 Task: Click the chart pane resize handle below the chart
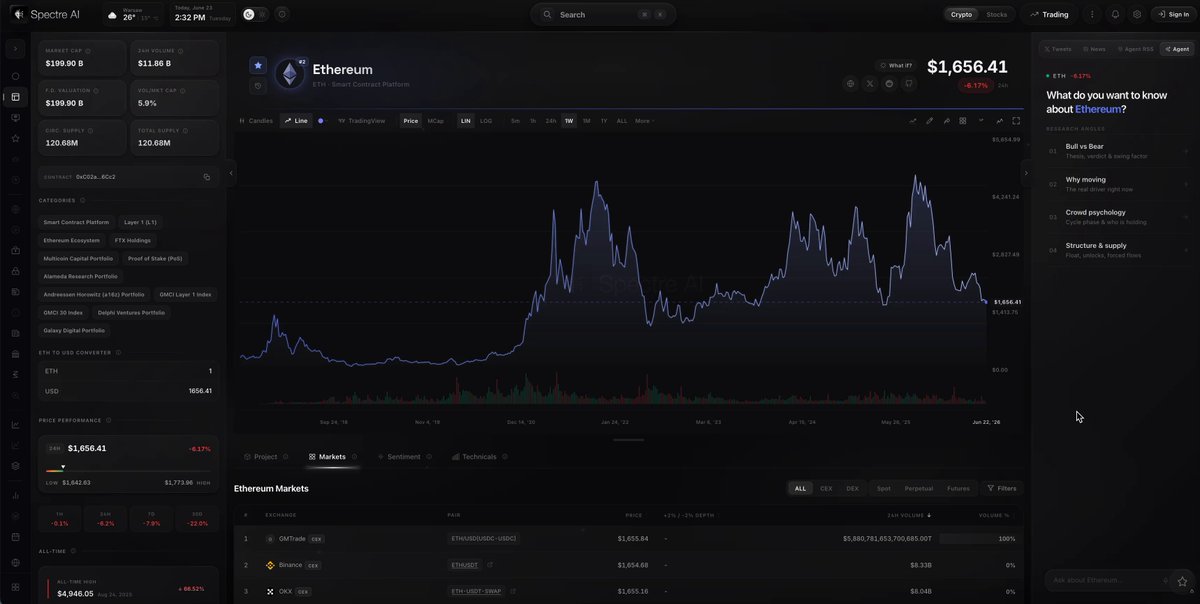(629, 439)
